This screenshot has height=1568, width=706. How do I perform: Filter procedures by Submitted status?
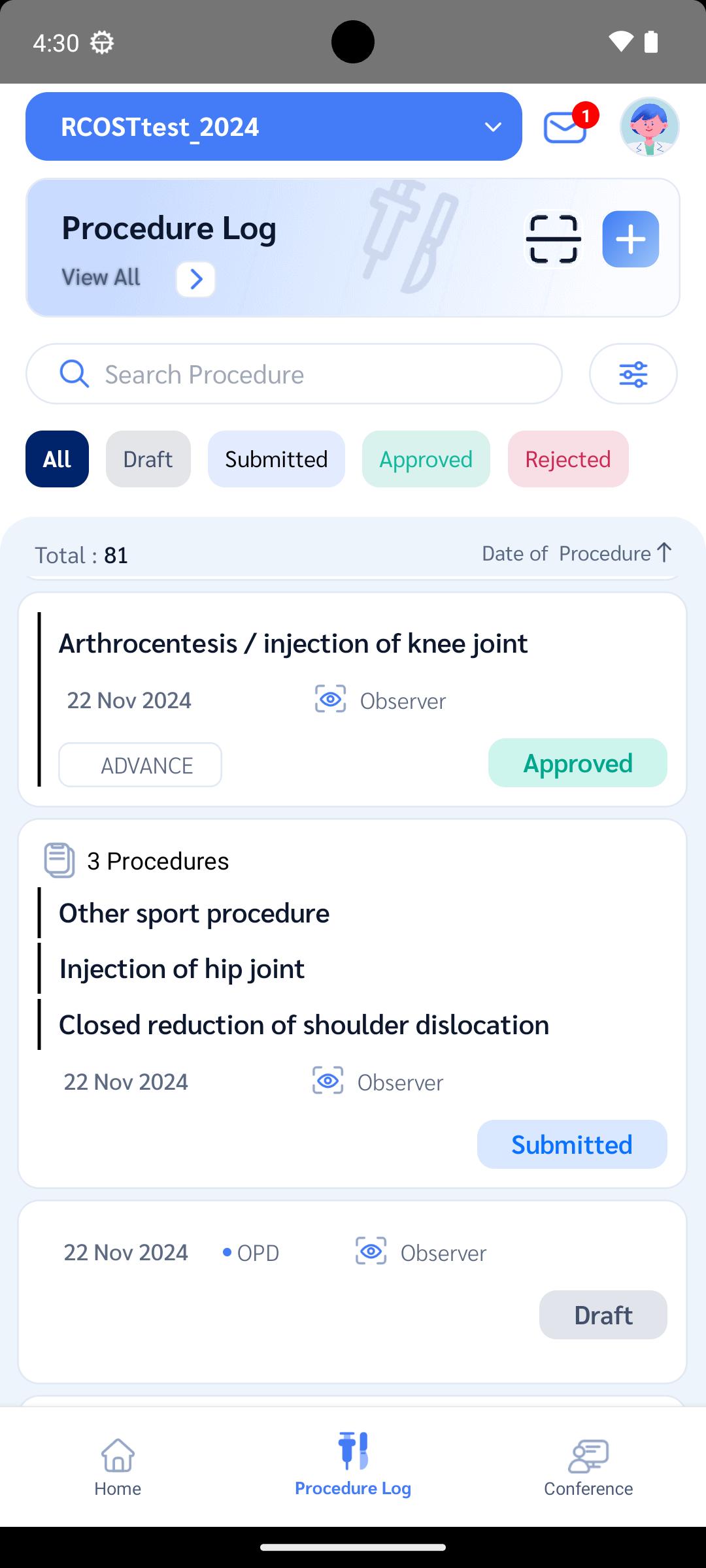pos(277,459)
